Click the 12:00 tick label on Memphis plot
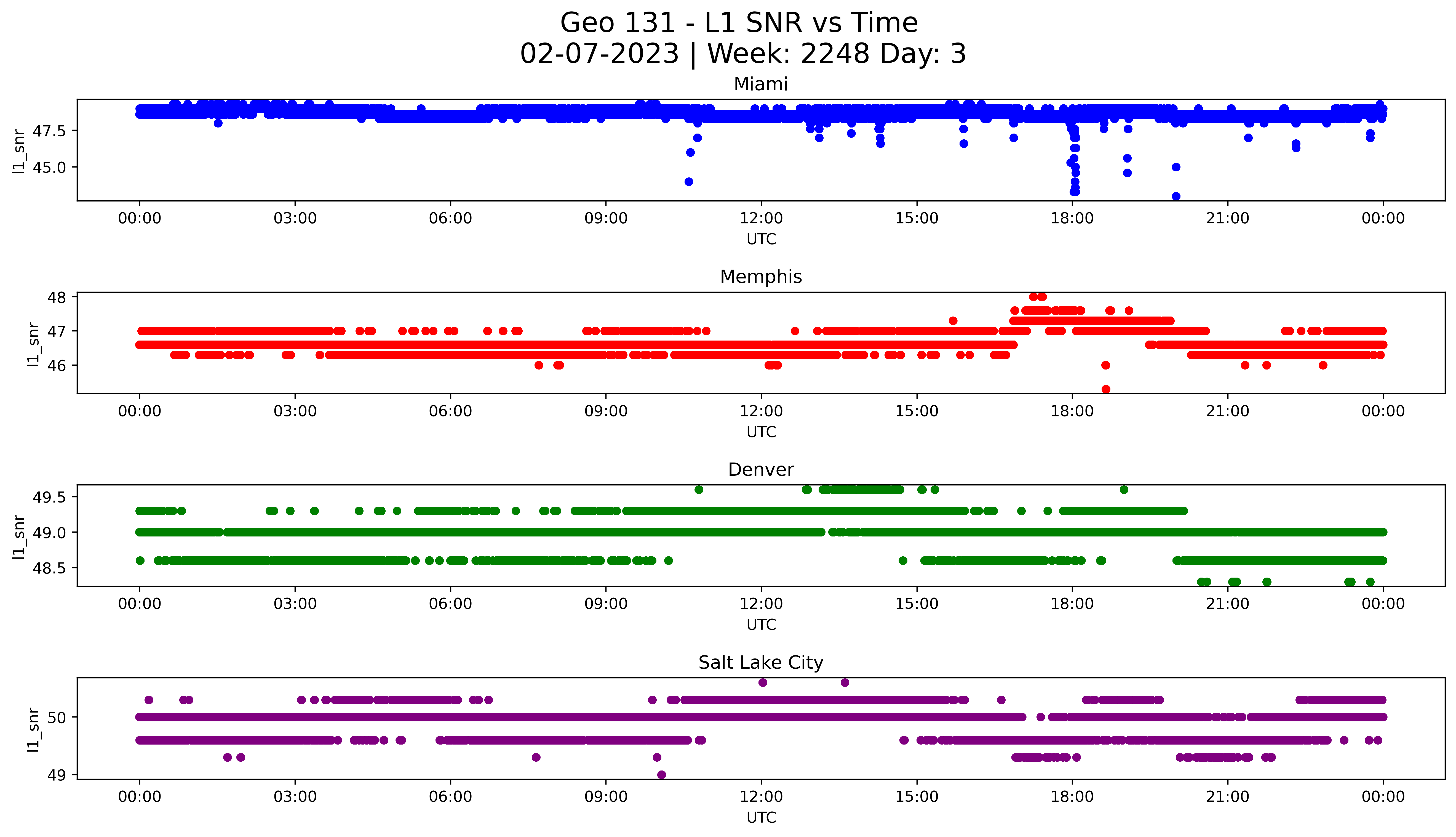1456x837 pixels. [x=761, y=411]
